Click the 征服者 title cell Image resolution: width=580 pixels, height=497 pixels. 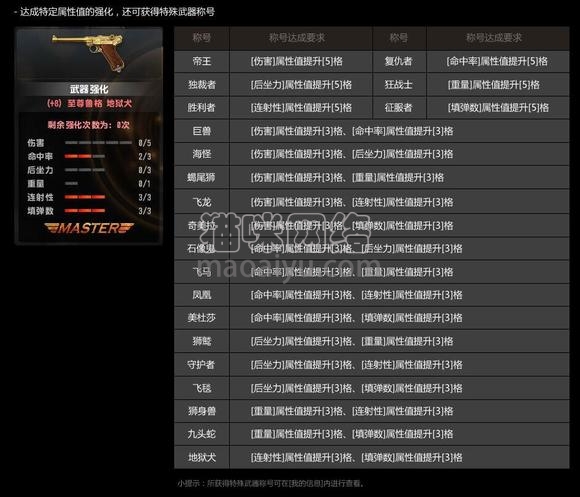[x=399, y=108]
